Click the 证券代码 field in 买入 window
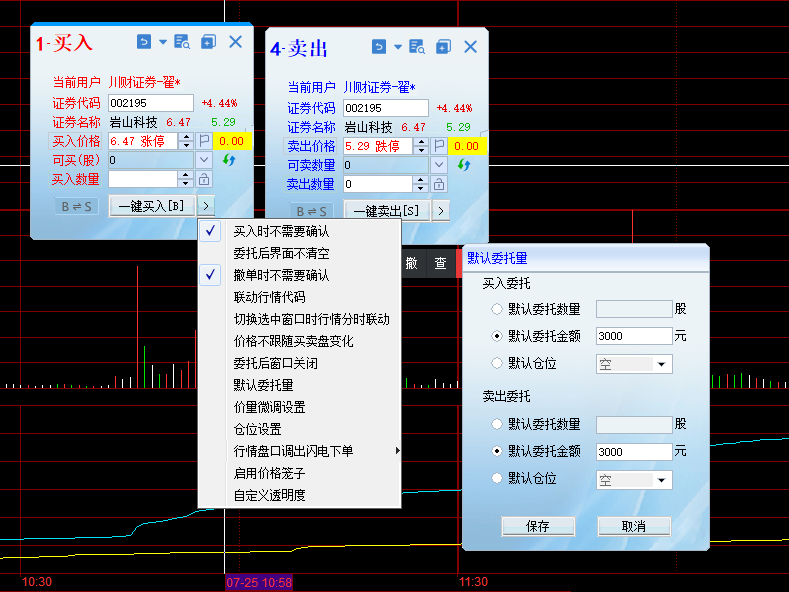Screen dimensions: 789x592 (151, 103)
